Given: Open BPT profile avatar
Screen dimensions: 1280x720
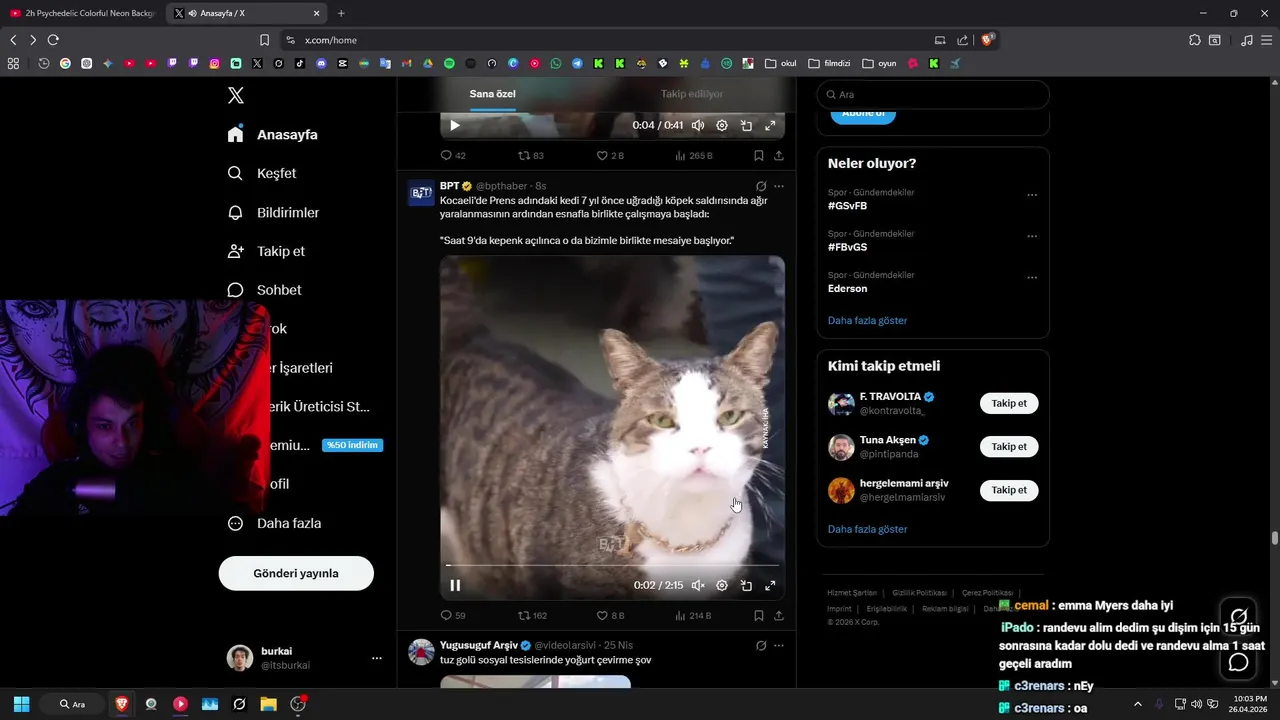Looking at the screenshot, I should 421,193.
